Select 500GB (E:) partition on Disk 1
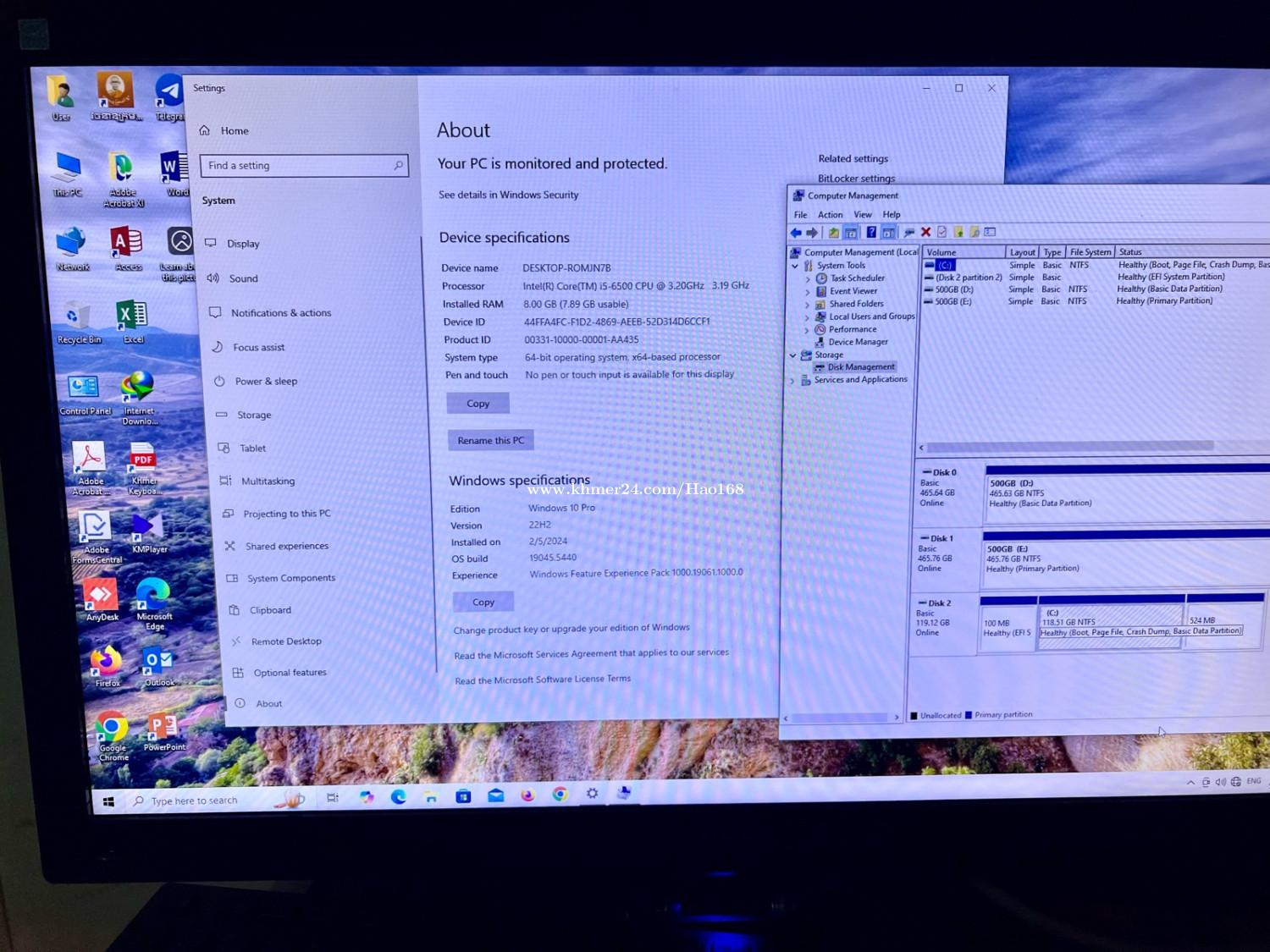 [x=1126, y=559]
